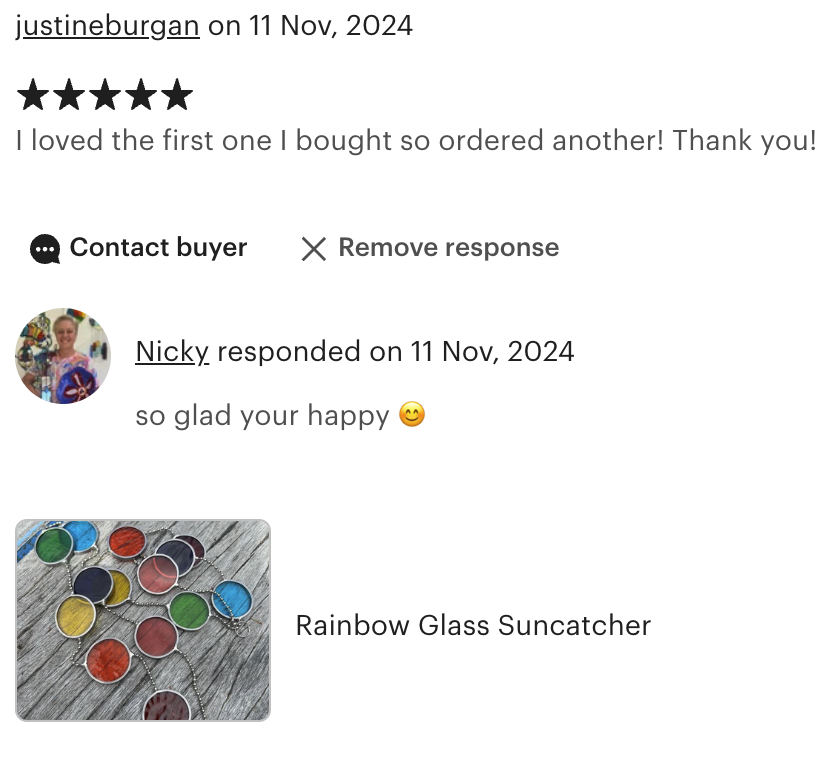Click the X icon beside Remove response
Viewport: 836px width, 766px height.
[x=314, y=249]
